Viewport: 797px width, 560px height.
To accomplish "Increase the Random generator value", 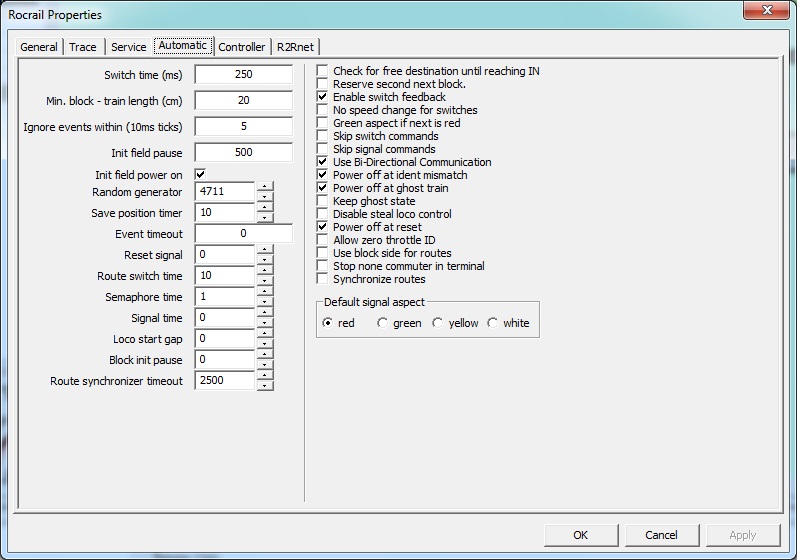I will point(265,186).
